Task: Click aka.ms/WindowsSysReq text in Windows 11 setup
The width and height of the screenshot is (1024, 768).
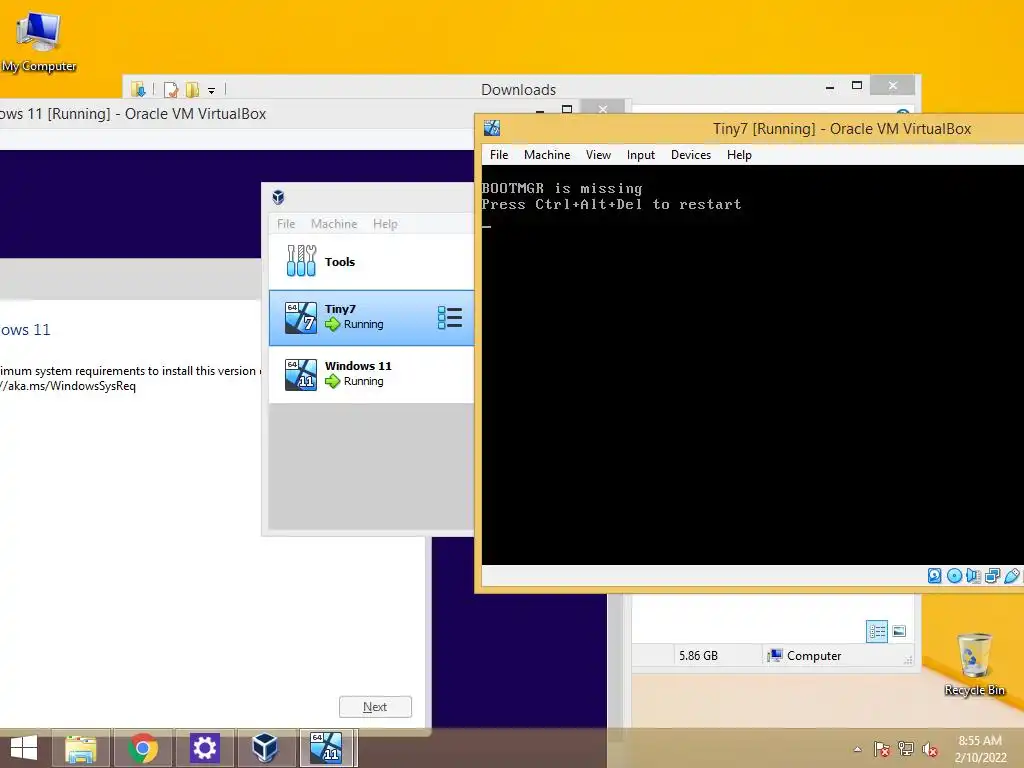Action: [x=68, y=386]
